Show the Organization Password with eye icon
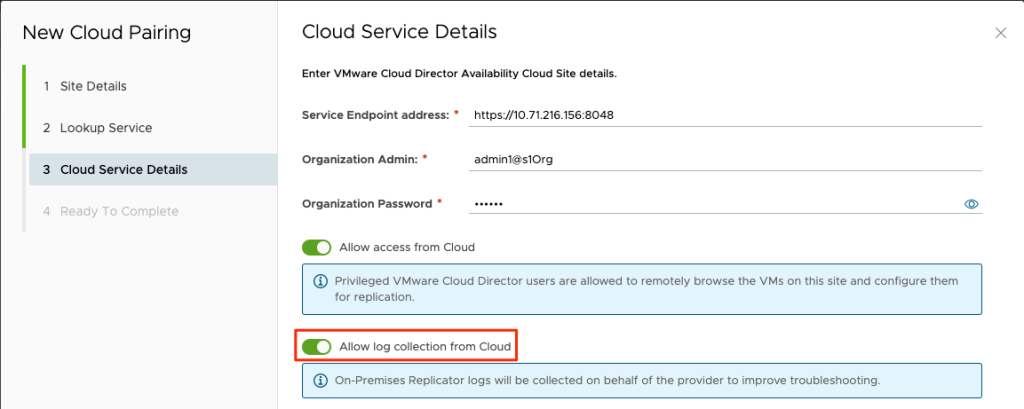 point(970,204)
